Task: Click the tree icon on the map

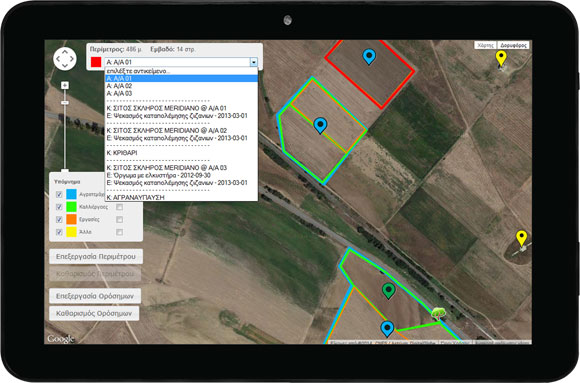Action: [438, 313]
